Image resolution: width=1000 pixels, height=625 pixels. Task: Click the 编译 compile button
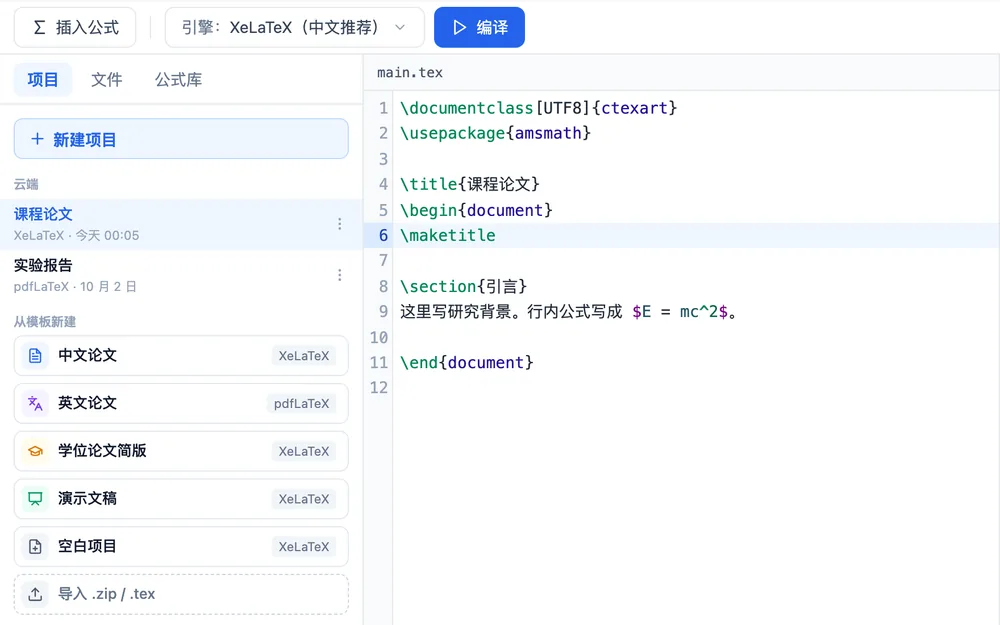point(479,27)
